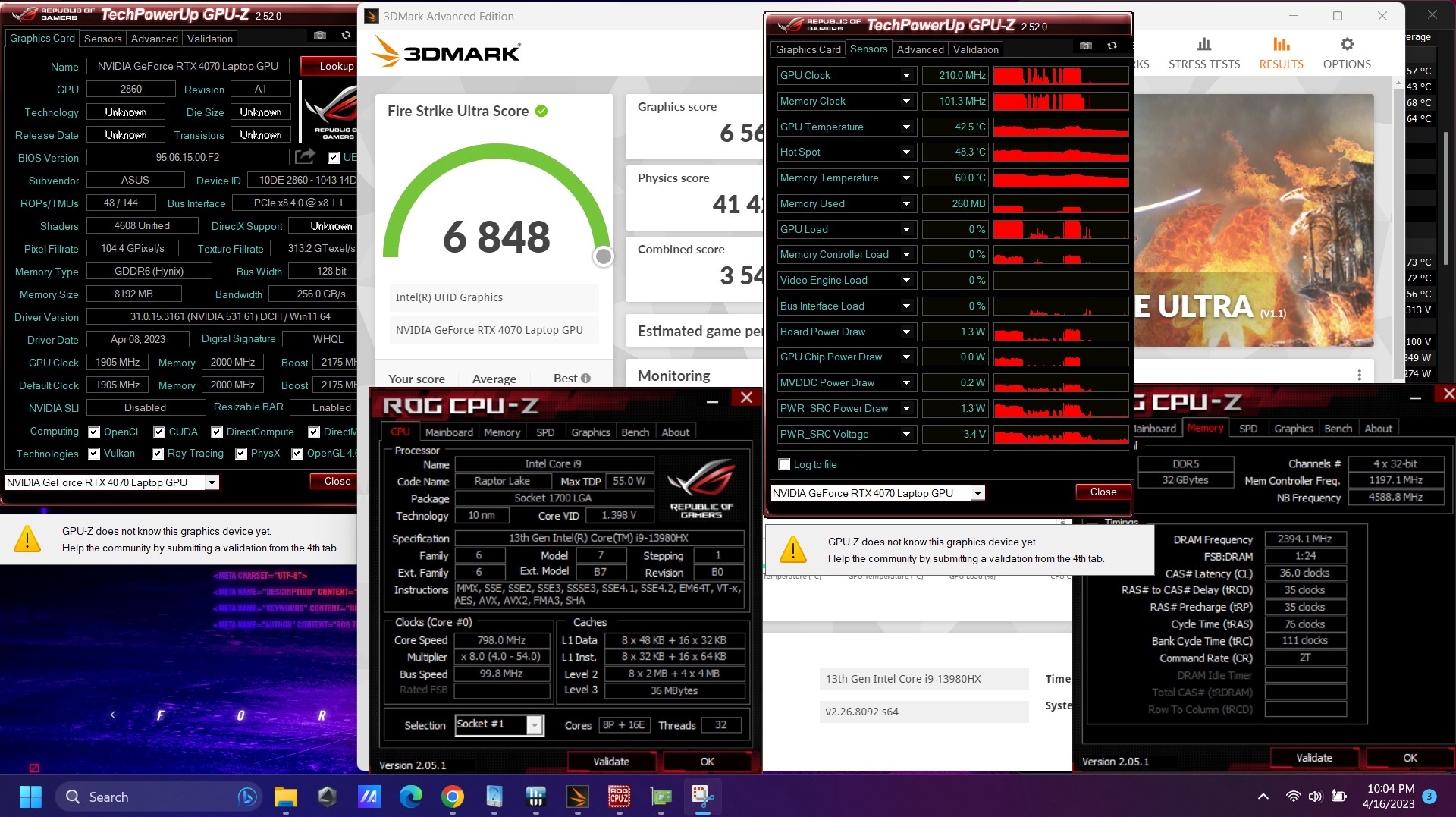
Task: Switch to Mainboard tab in CPU-Z
Action: (x=449, y=432)
